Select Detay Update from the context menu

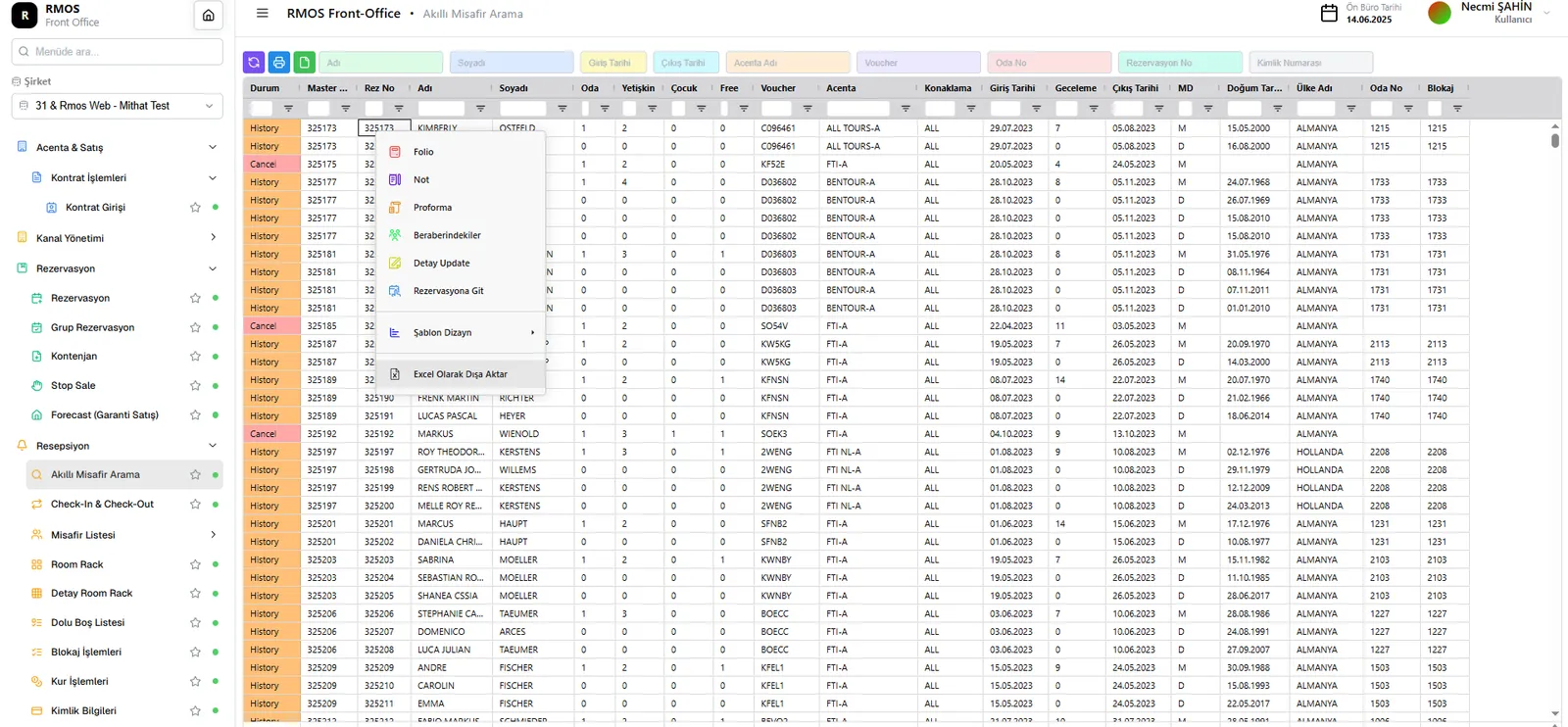pyautogui.click(x=461, y=264)
